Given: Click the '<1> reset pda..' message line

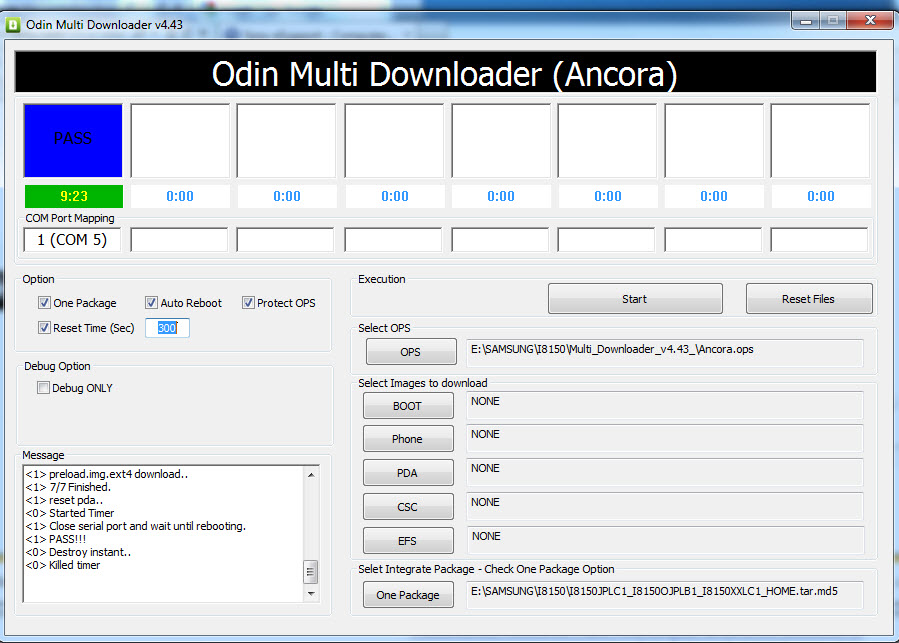Looking at the screenshot, I should click(x=64, y=500).
